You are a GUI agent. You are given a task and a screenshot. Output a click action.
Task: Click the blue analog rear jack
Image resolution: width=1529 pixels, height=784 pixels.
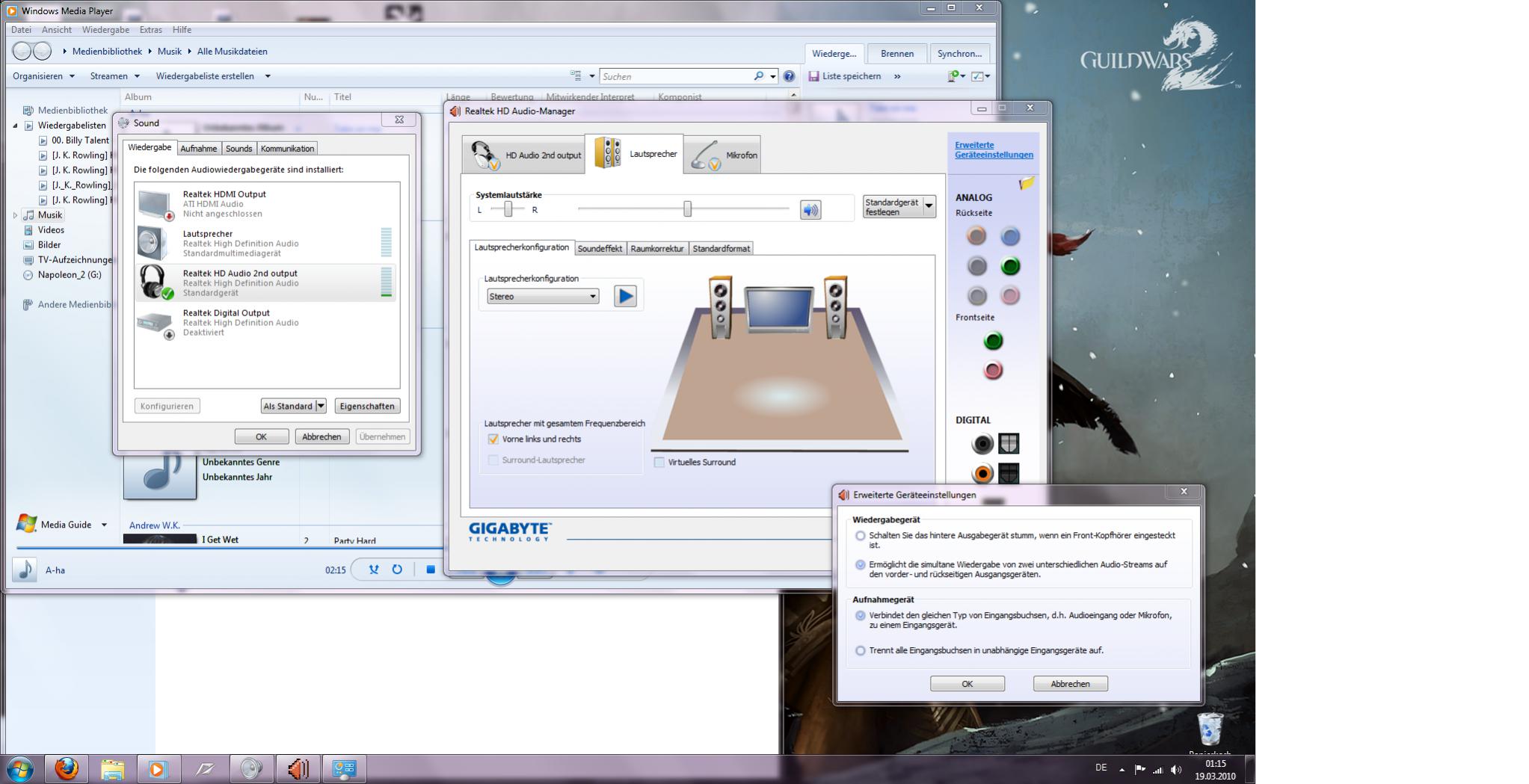[1010, 236]
